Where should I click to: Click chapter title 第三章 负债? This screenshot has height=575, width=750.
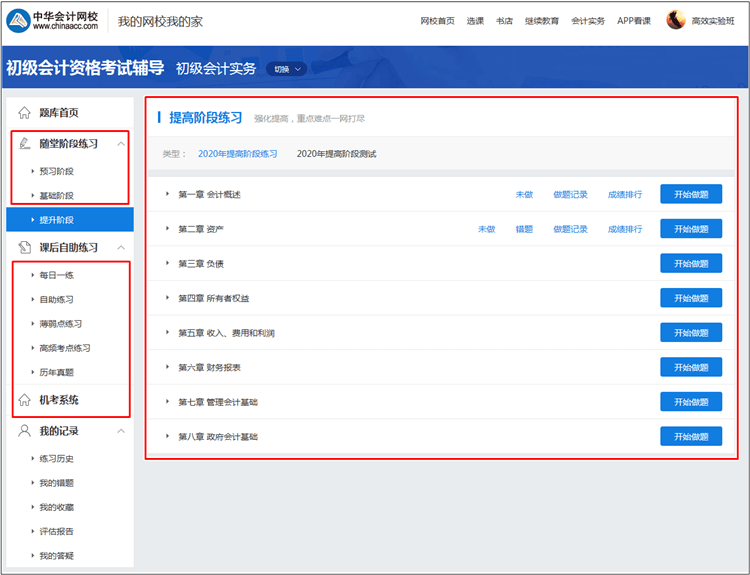pos(201,264)
